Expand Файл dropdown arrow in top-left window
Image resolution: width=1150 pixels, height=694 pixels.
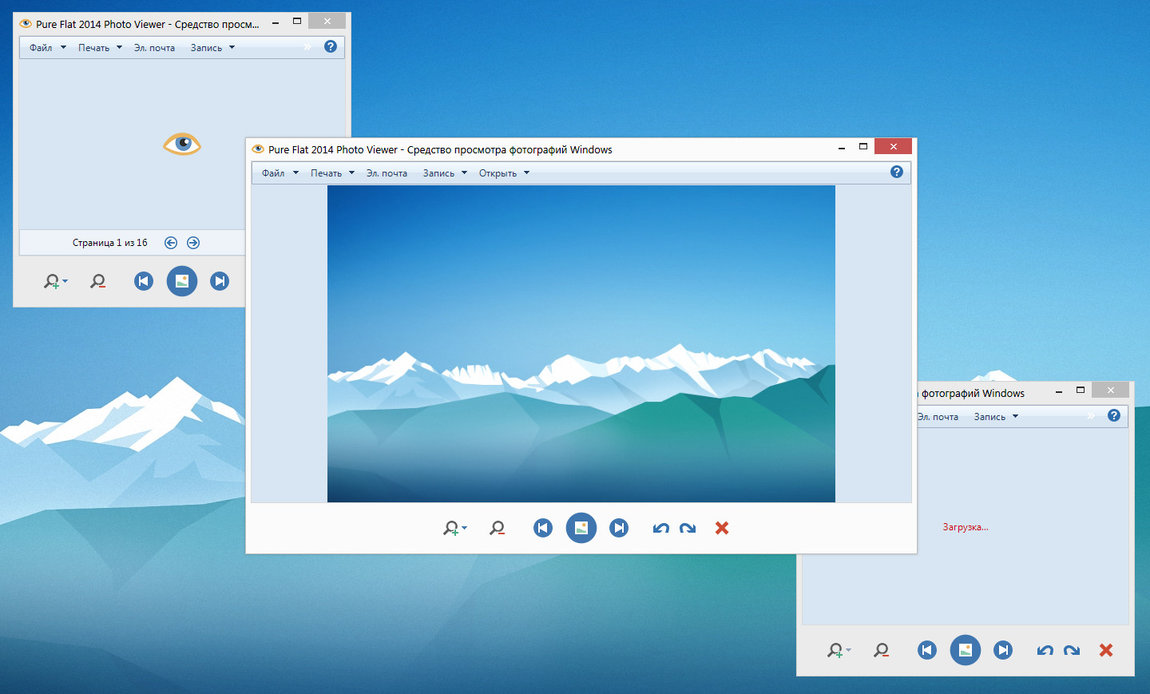click(63, 48)
